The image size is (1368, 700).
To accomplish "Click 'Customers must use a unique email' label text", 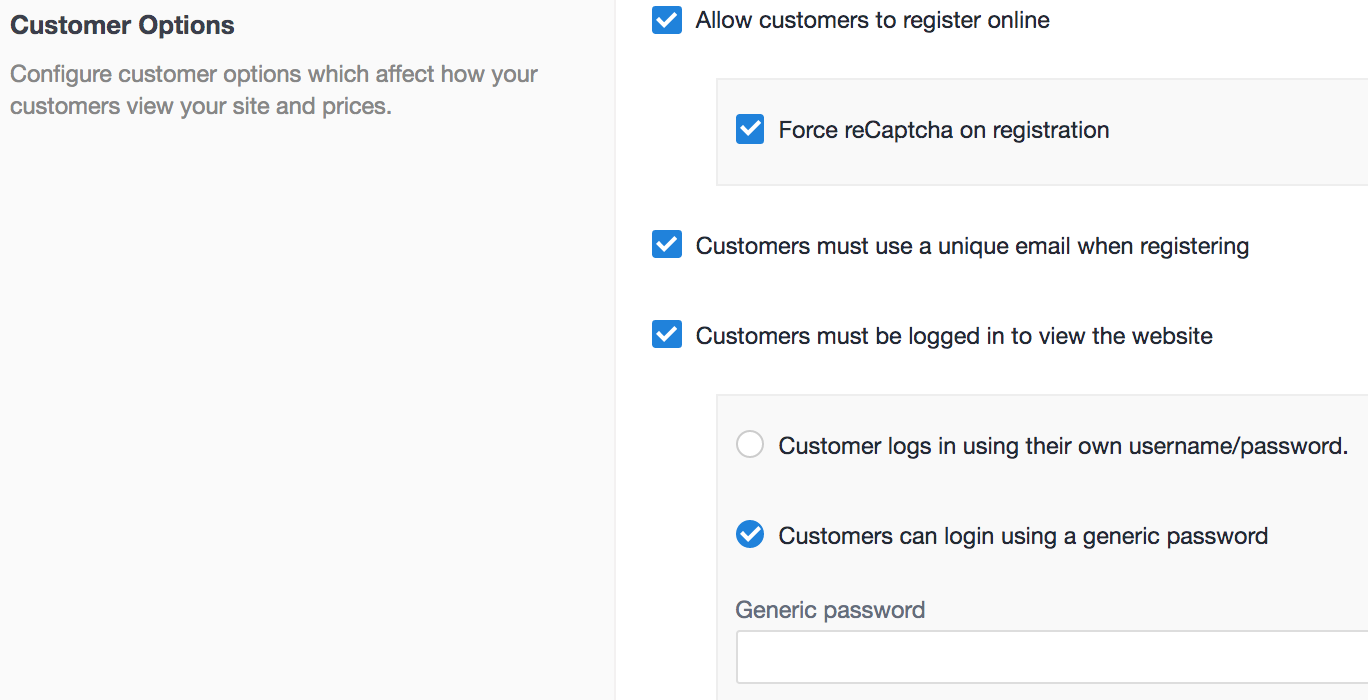I will [x=972, y=246].
